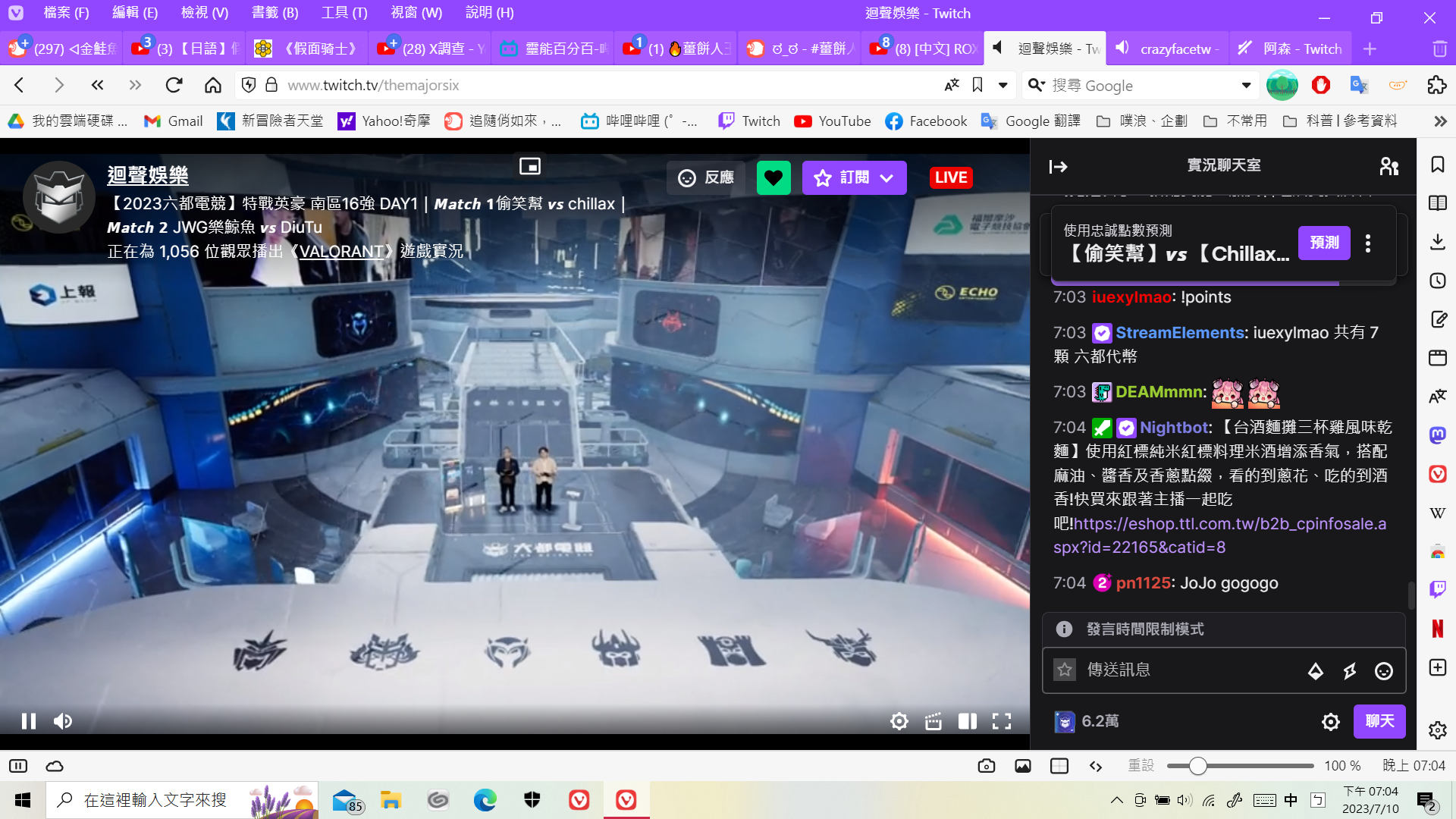
Task: Open a new browser tab
Action: coord(1370,49)
